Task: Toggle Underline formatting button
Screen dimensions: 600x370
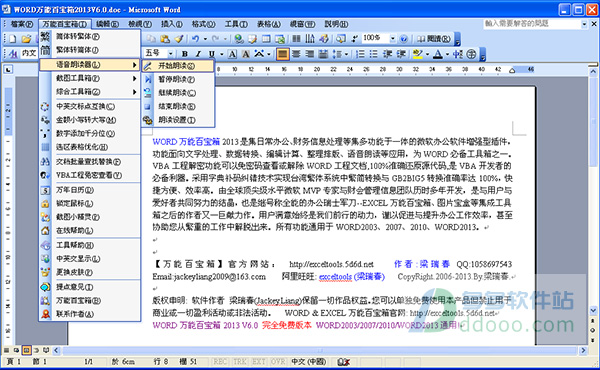Action: (x=211, y=54)
